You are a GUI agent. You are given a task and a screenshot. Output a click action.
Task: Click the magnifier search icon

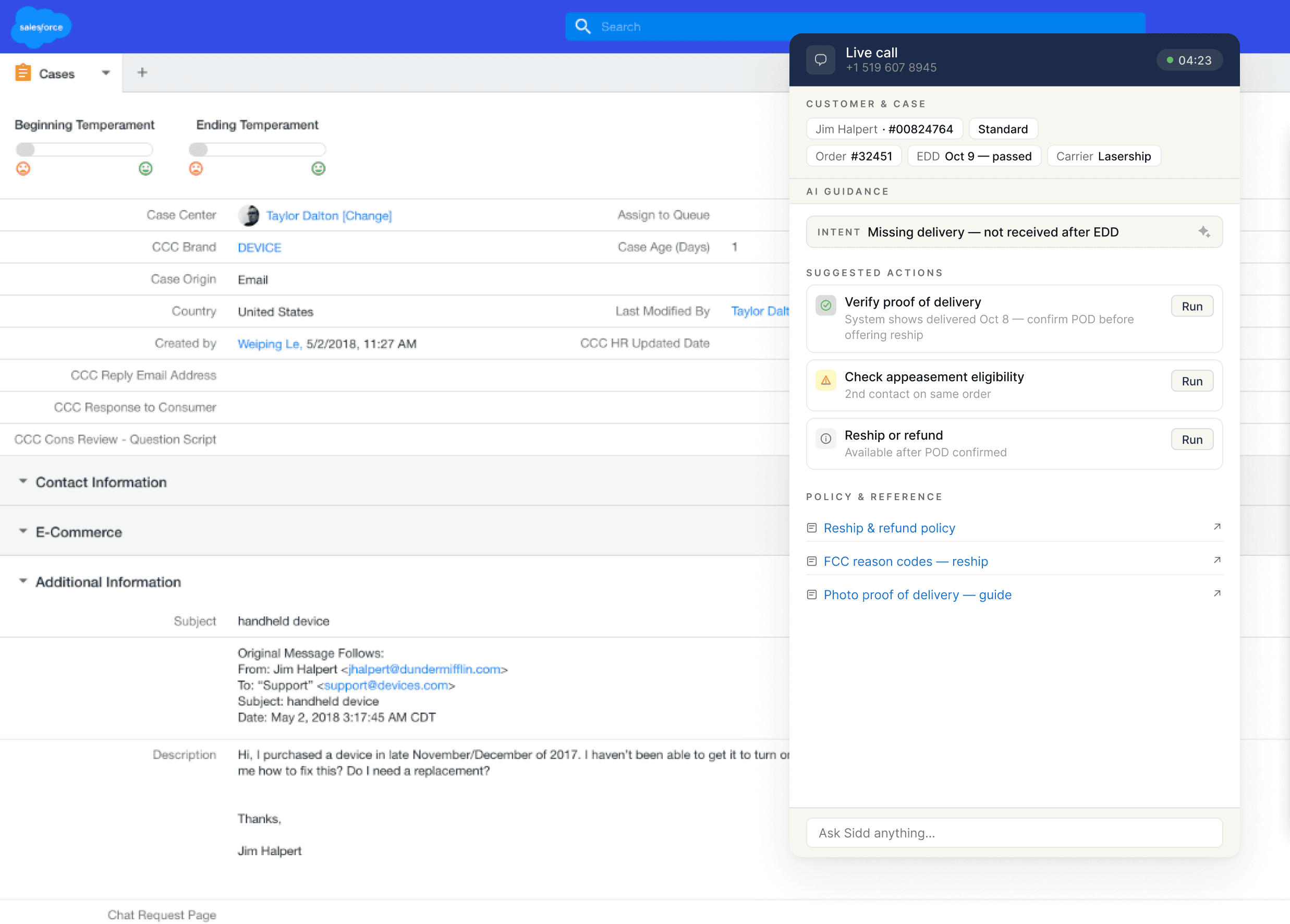click(582, 26)
